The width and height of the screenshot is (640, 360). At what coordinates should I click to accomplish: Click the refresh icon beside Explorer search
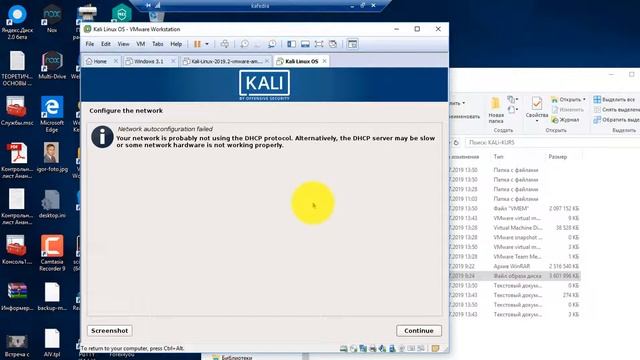point(456,142)
